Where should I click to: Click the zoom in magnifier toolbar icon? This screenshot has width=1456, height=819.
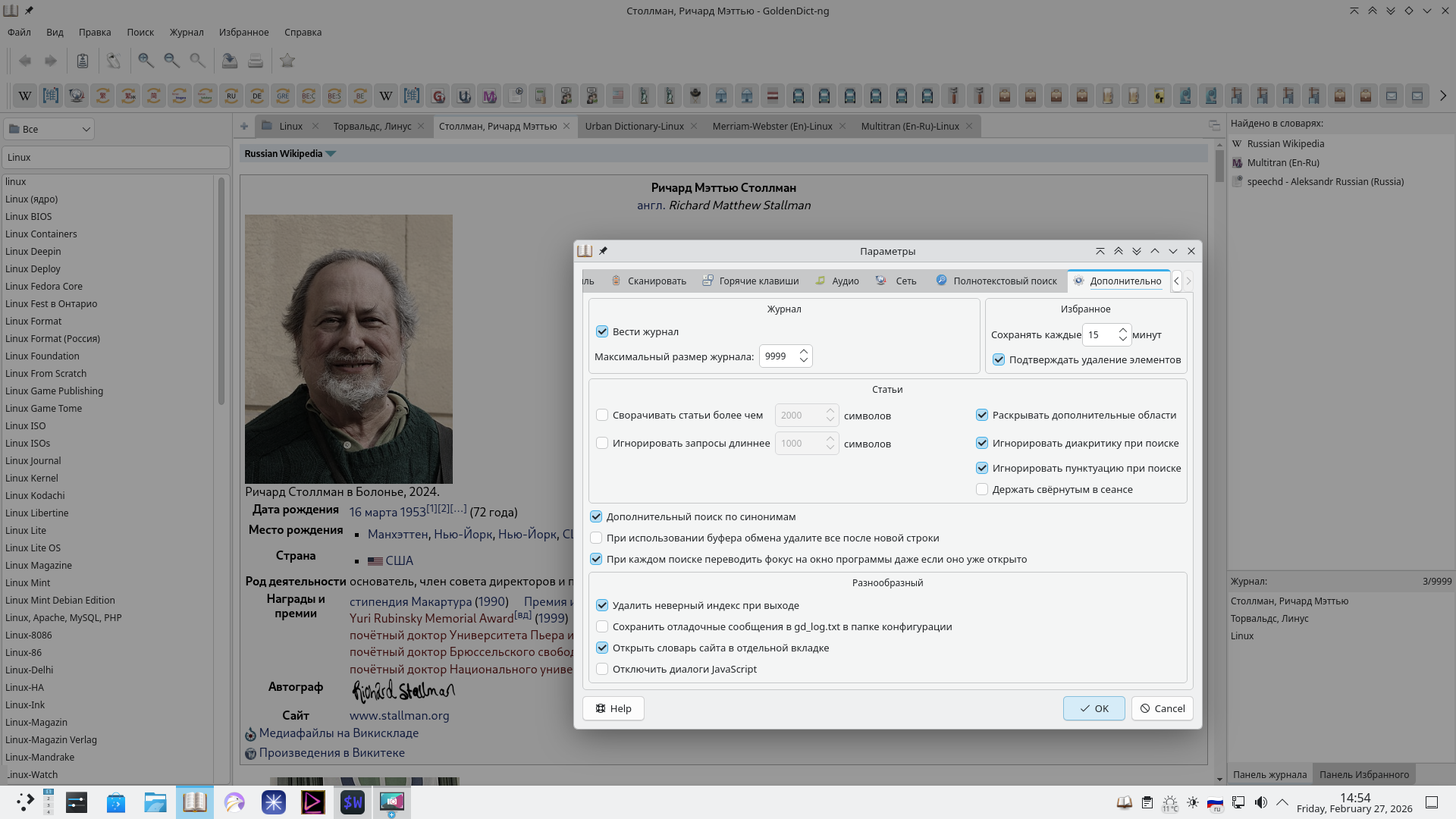click(146, 61)
